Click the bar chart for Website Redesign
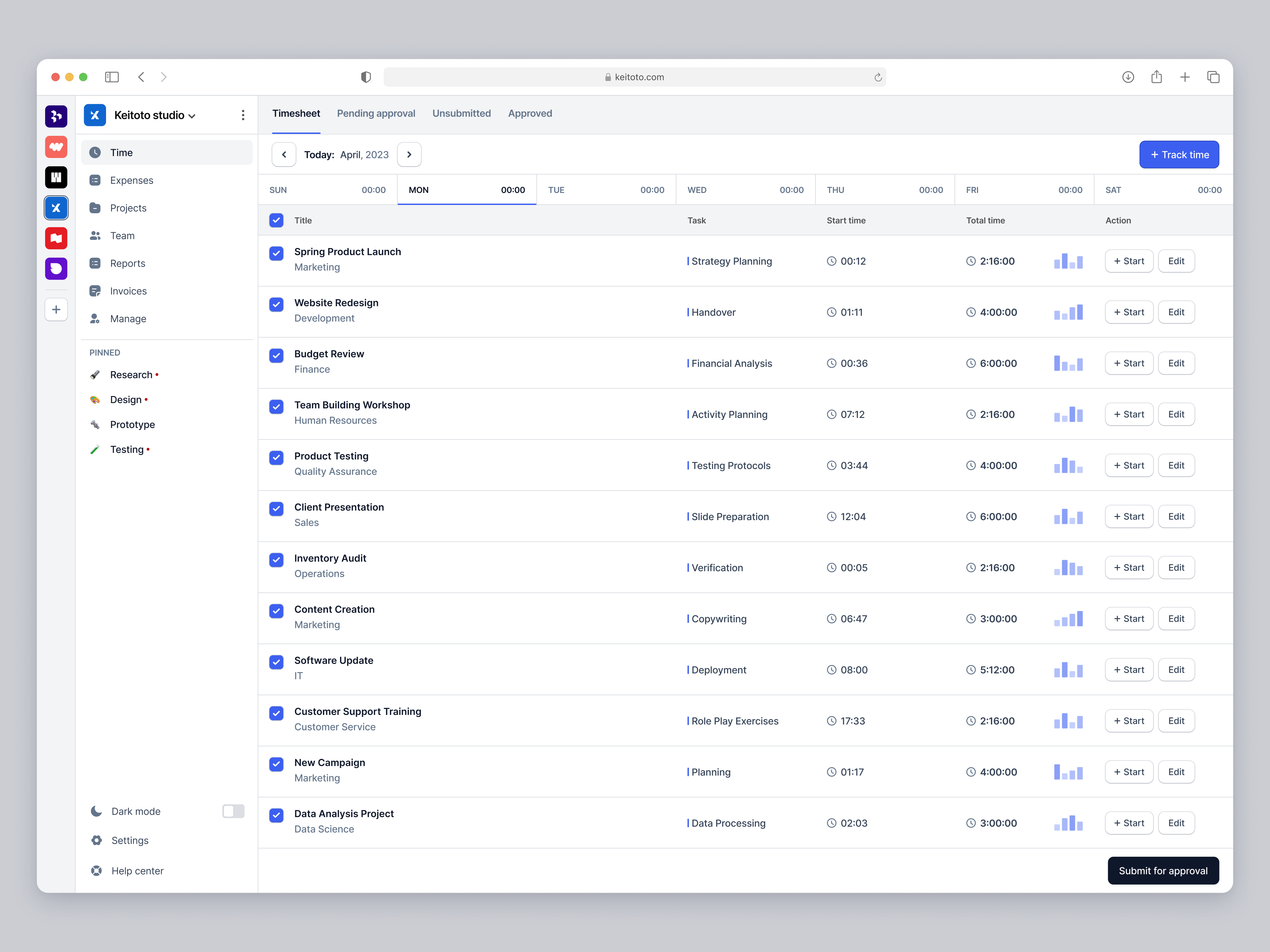Screen dimensions: 1270x952 [1068, 312]
